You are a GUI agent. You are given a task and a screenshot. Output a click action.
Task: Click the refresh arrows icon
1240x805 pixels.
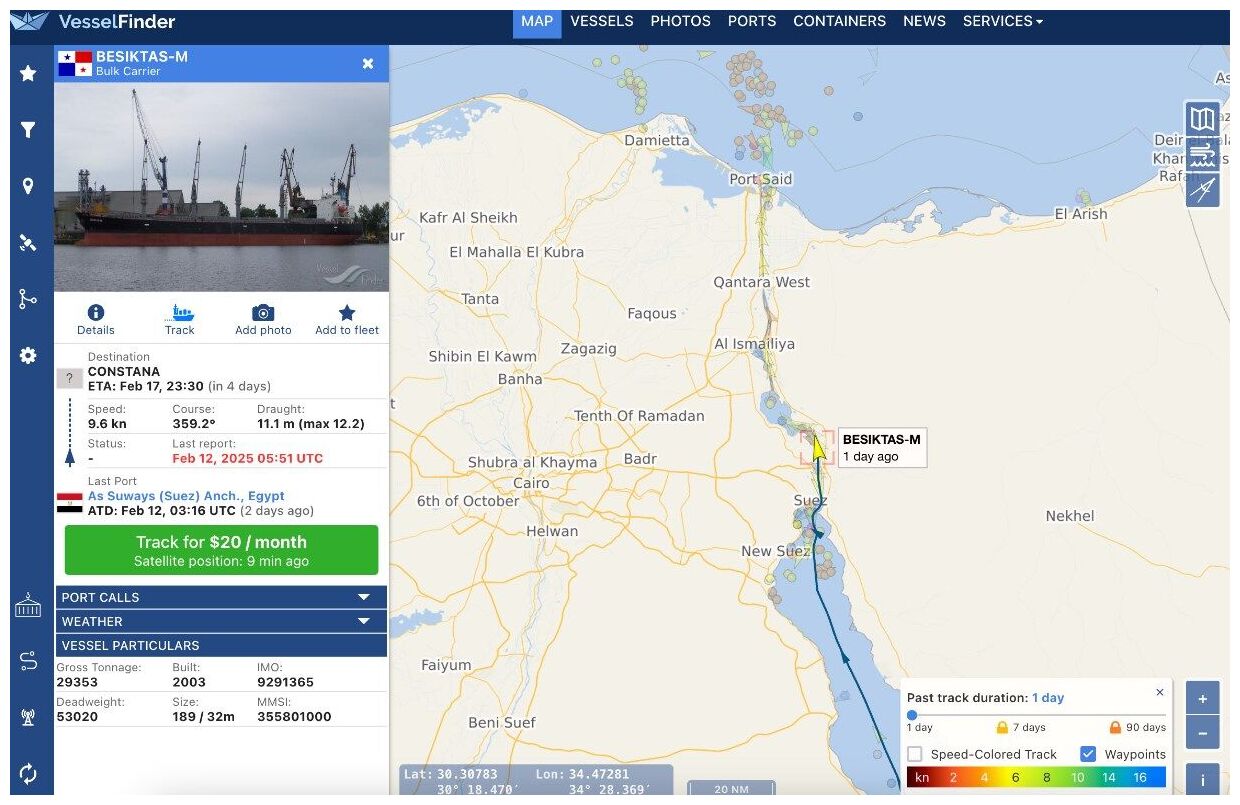(28, 773)
